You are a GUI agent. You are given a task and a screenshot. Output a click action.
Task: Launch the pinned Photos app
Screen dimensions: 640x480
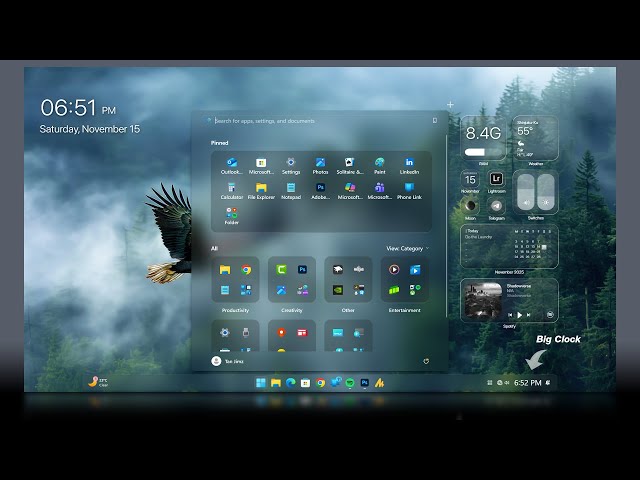(x=320, y=166)
